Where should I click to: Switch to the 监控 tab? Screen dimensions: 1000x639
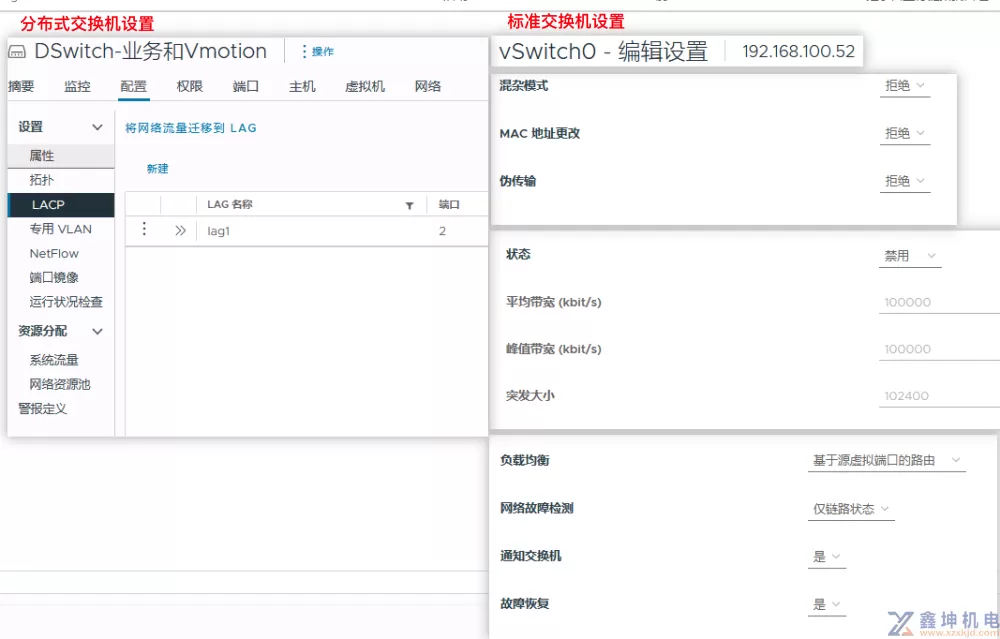[77, 86]
